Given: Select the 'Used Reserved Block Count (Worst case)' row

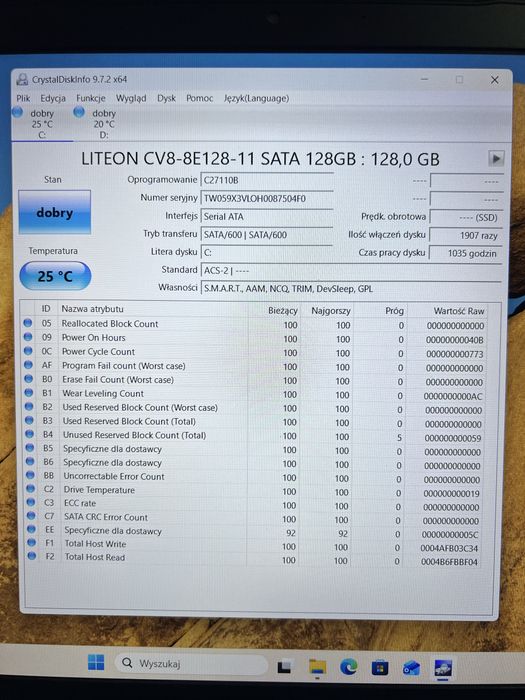Looking at the screenshot, I should click(254, 408).
